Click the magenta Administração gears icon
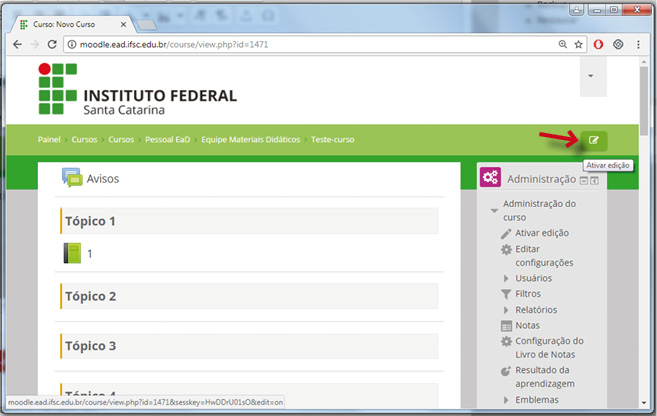The height and width of the screenshot is (416, 657). click(490, 178)
